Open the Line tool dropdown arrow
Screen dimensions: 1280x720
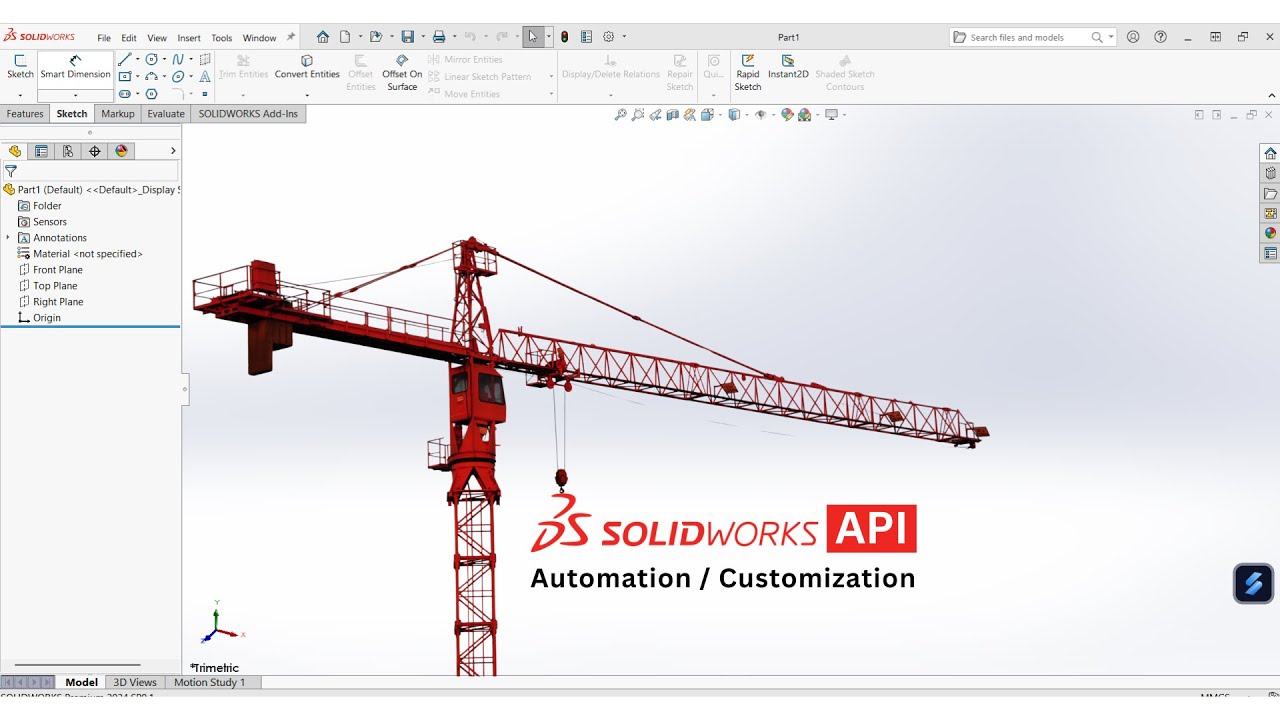(138, 60)
